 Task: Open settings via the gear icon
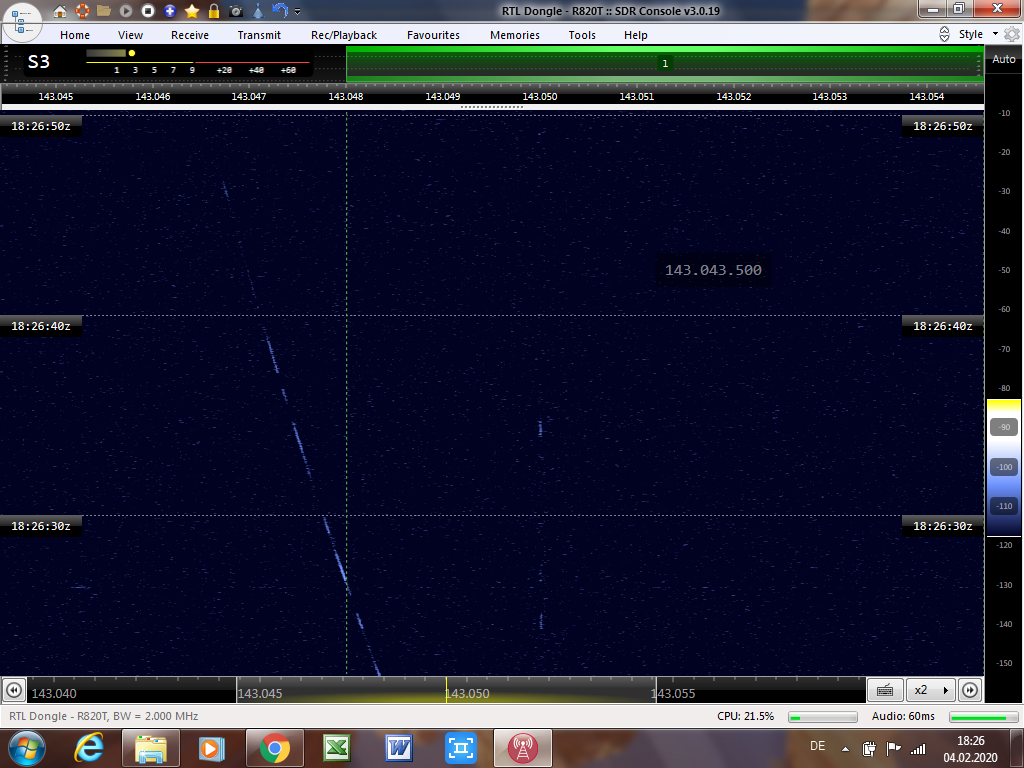coord(1012,35)
